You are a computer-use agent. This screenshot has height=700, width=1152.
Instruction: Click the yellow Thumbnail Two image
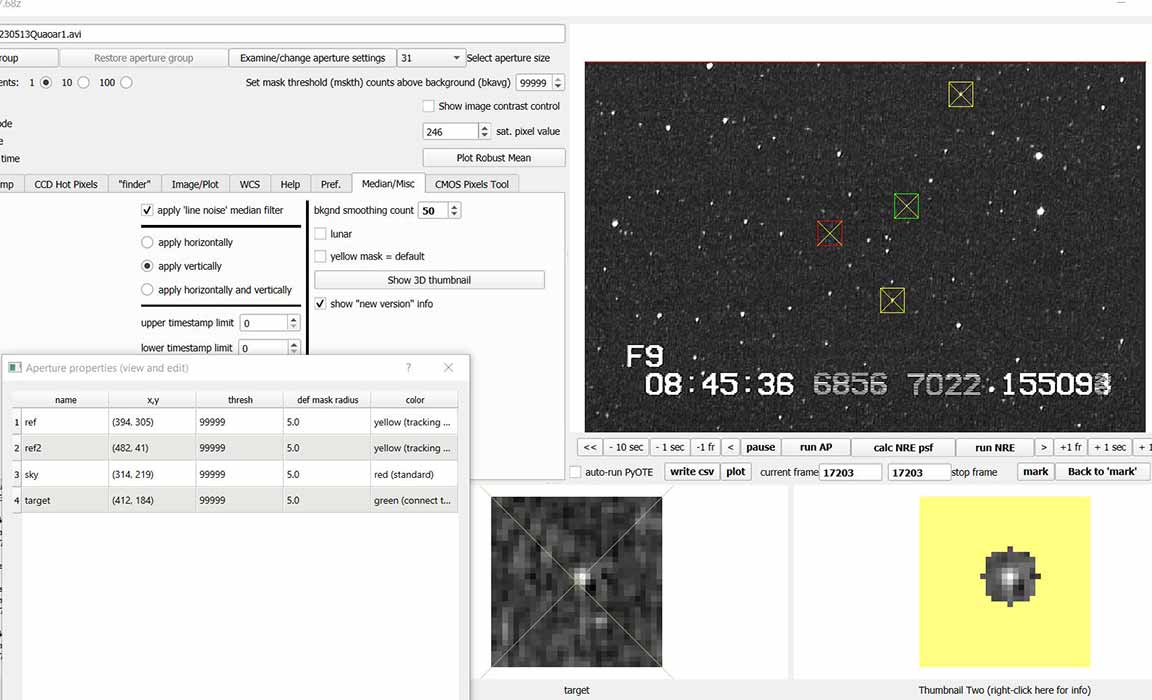[1005, 582]
